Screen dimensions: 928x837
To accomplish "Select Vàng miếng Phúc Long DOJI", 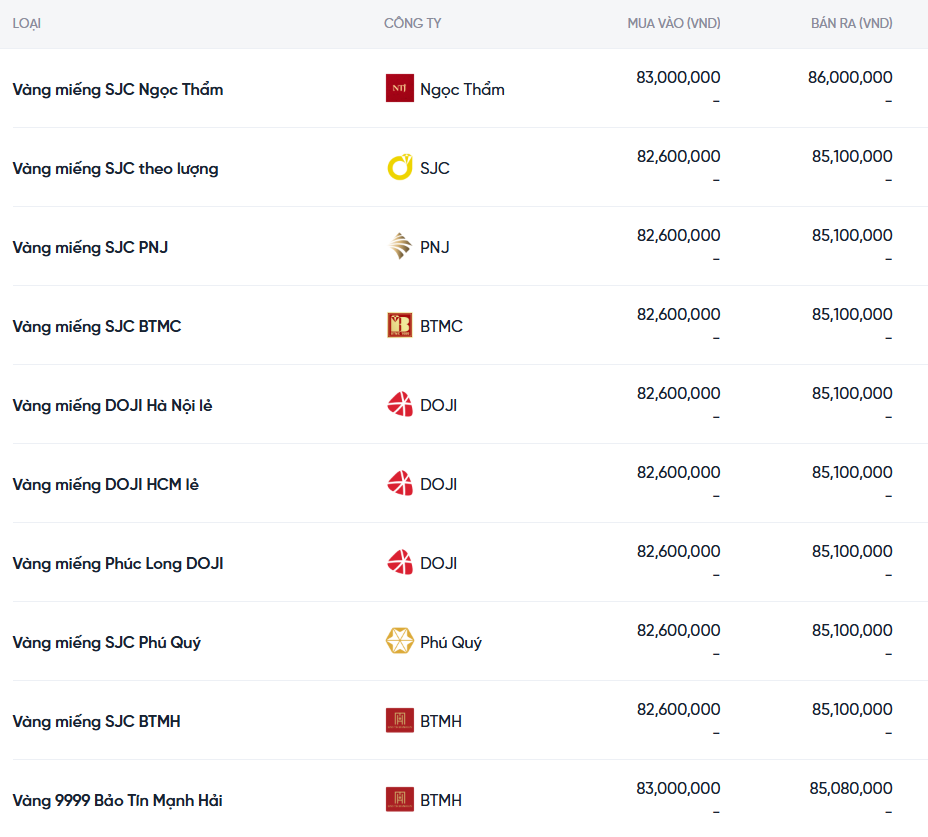I will [118, 564].
